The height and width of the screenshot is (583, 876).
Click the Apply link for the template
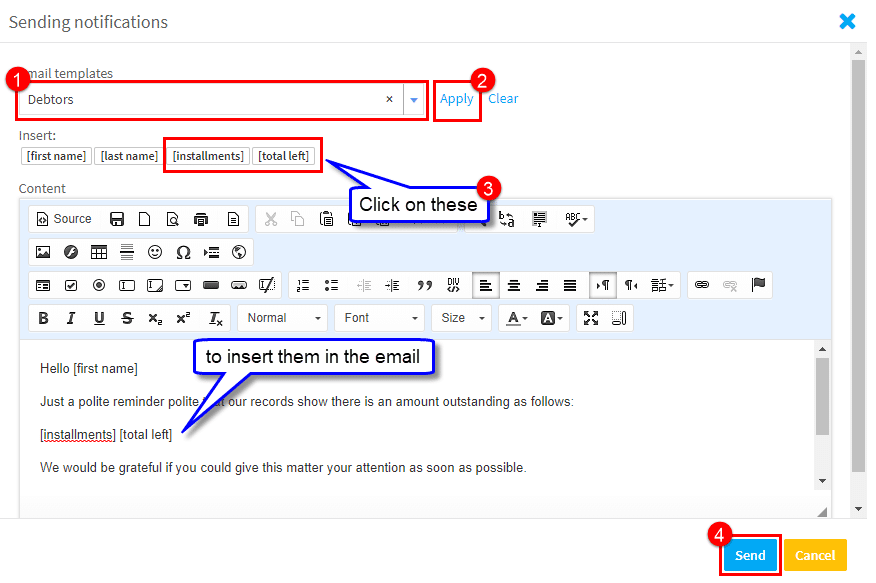(x=457, y=99)
